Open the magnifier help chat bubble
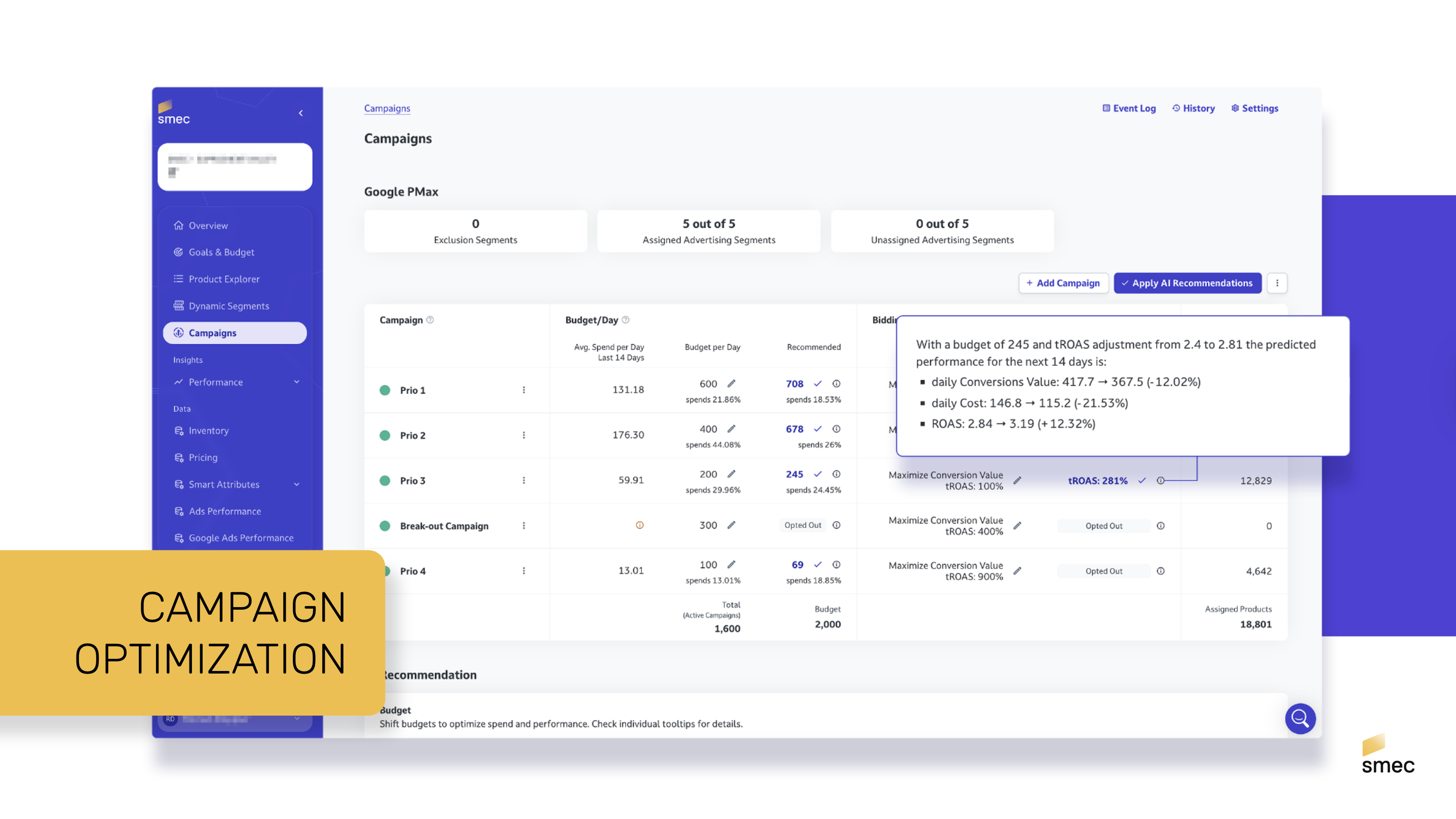Screen dimensions: 1456x819 click(x=1299, y=718)
